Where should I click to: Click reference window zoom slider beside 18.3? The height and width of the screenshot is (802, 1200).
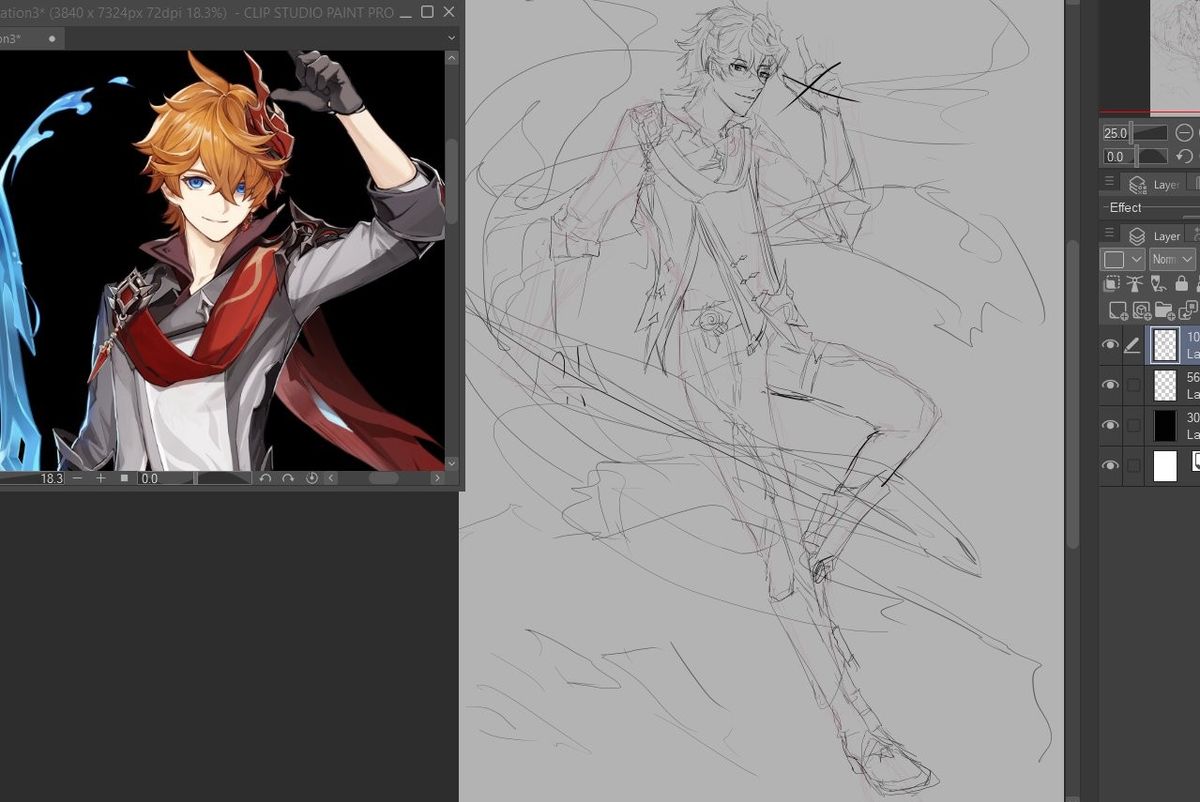coord(33,479)
